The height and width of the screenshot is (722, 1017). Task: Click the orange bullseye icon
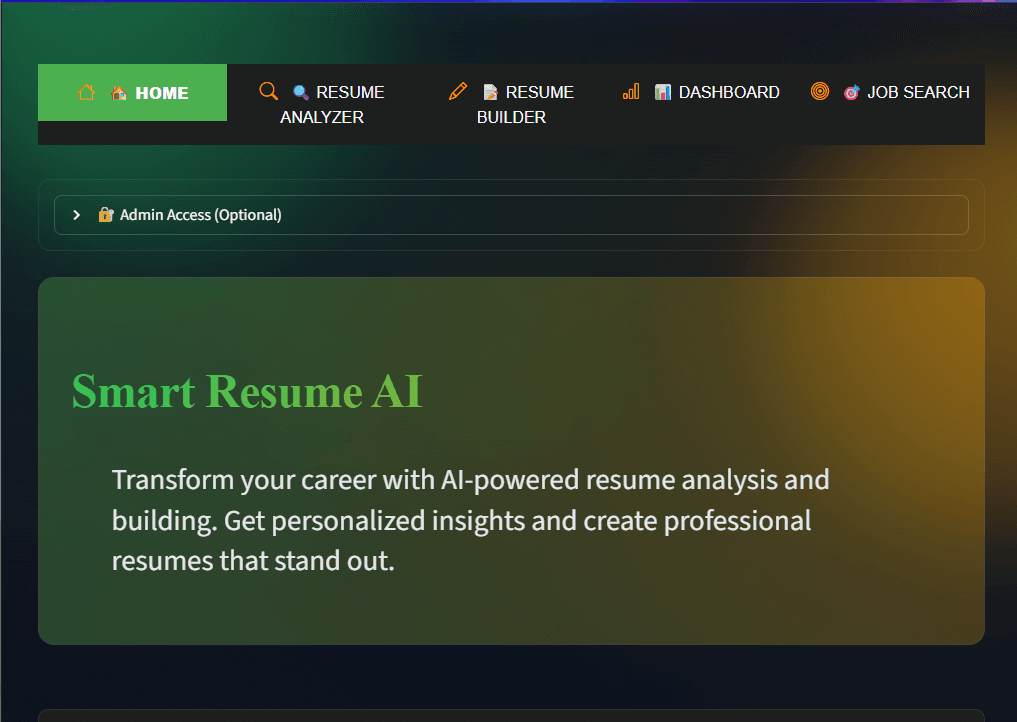tap(820, 91)
